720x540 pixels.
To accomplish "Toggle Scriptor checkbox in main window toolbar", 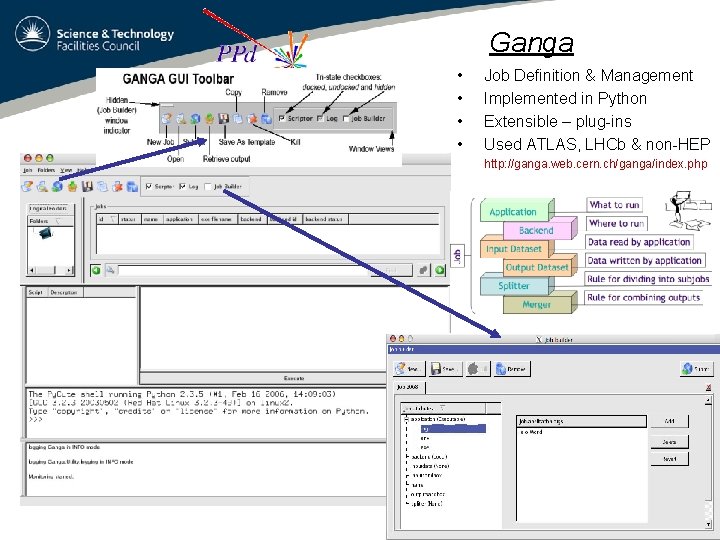I will coord(148,186).
